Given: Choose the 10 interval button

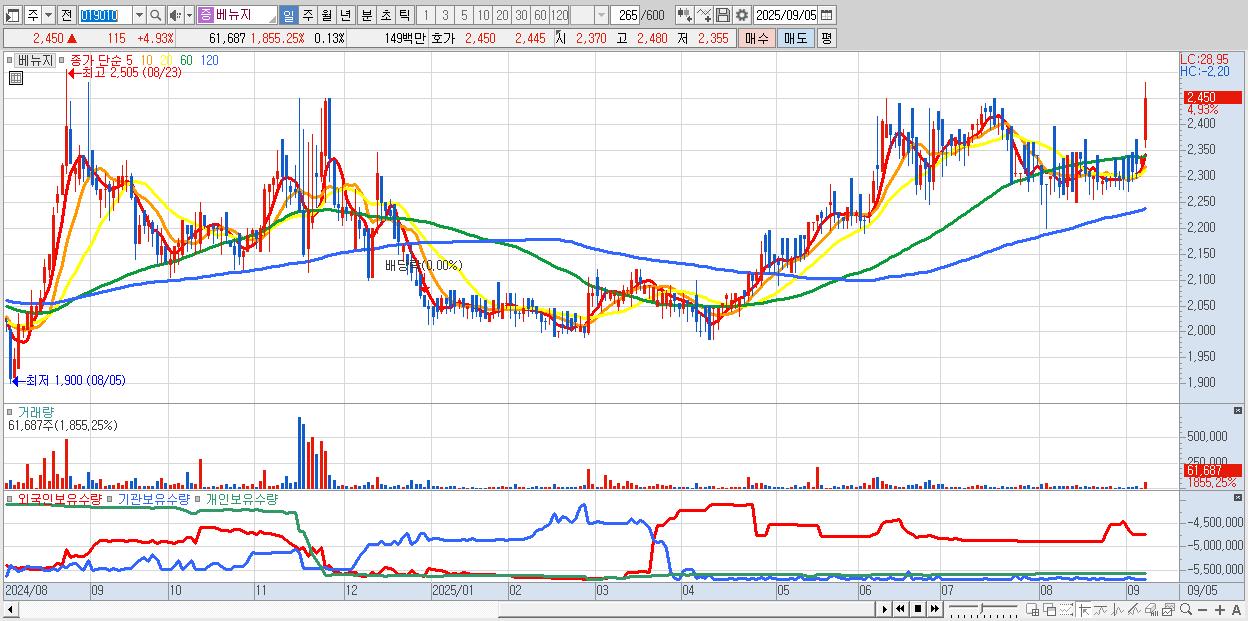Looking at the screenshot, I should tap(483, 15).
